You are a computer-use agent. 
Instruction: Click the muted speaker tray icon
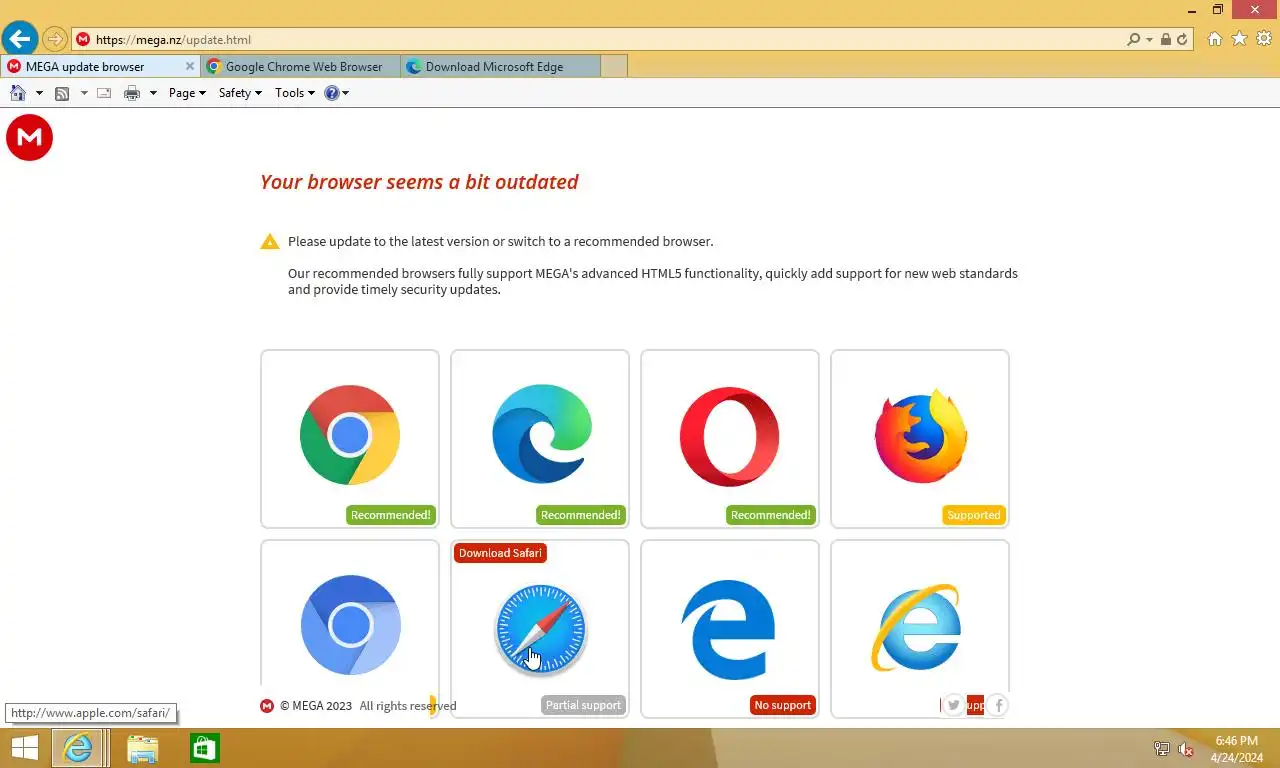1186,749
